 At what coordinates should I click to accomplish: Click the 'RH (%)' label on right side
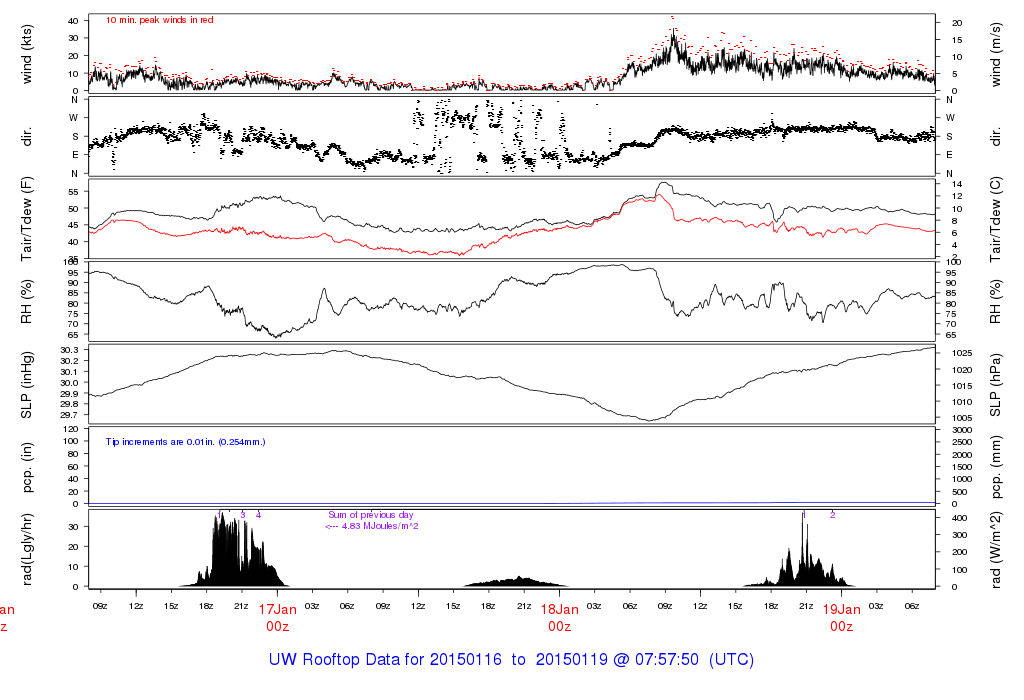click(995, 302)
